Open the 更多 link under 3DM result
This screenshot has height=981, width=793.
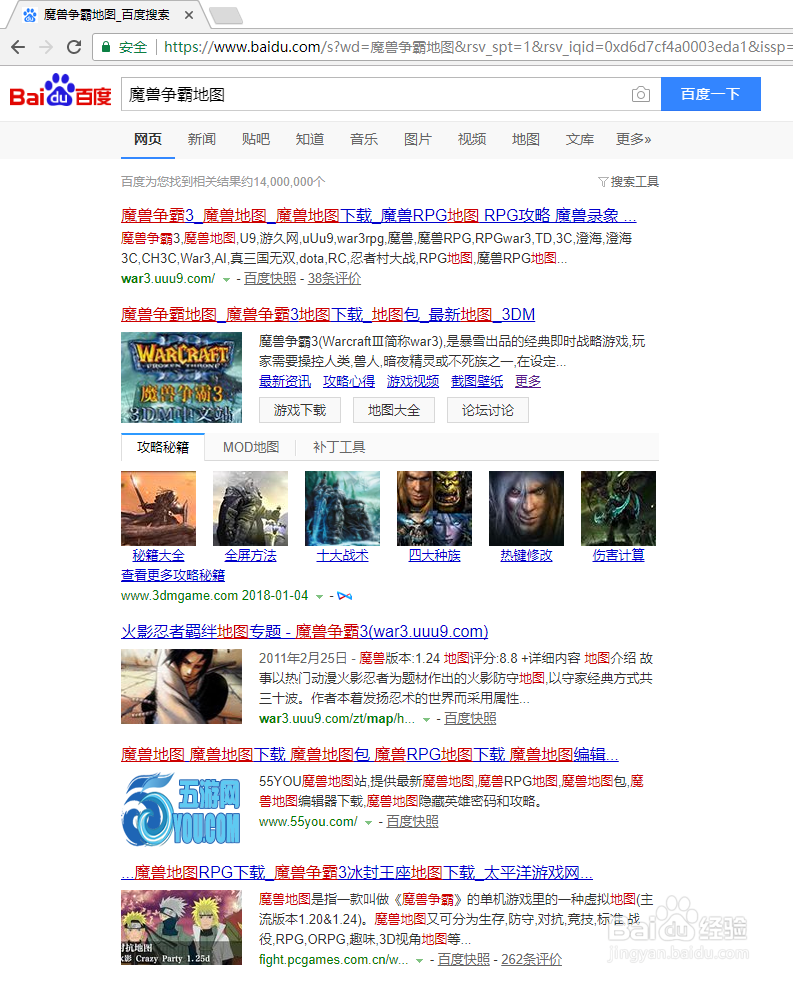coord(528,381)
